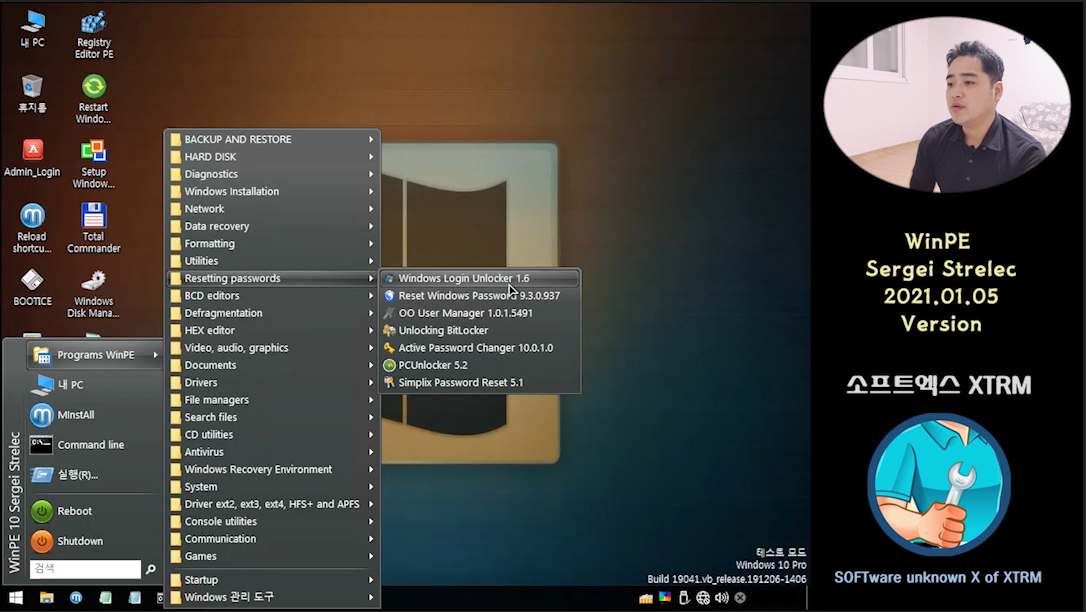Open the Registry Editor PE desktop icon

click(94, 35)
